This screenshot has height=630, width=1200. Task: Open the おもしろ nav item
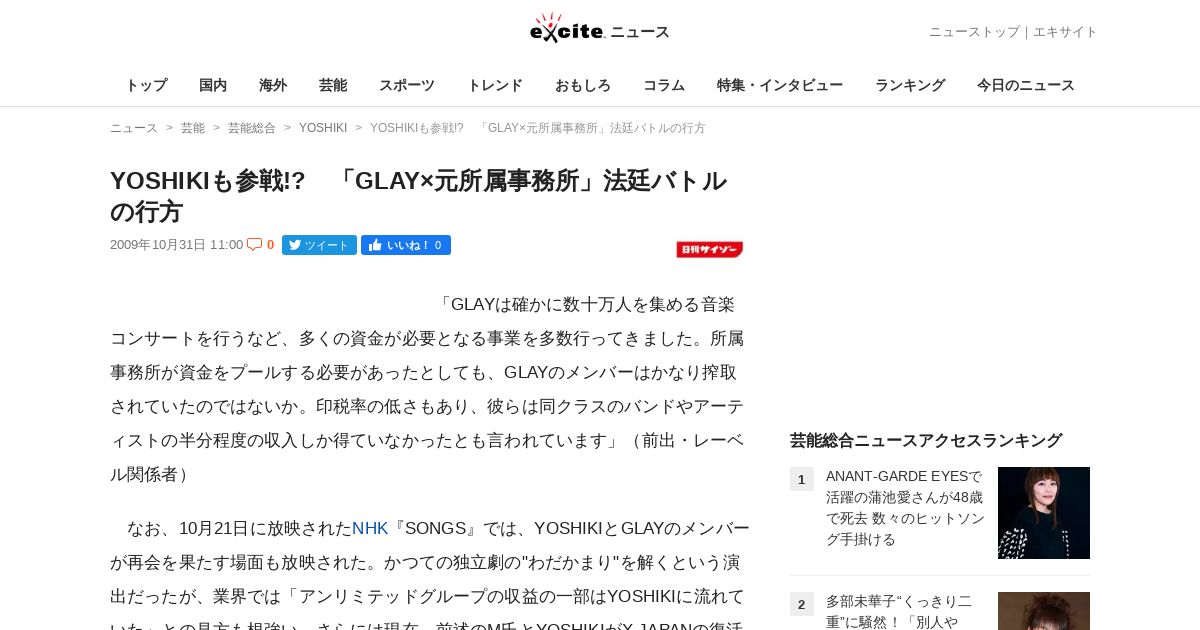pyautogui.click(x=583, y=85)
